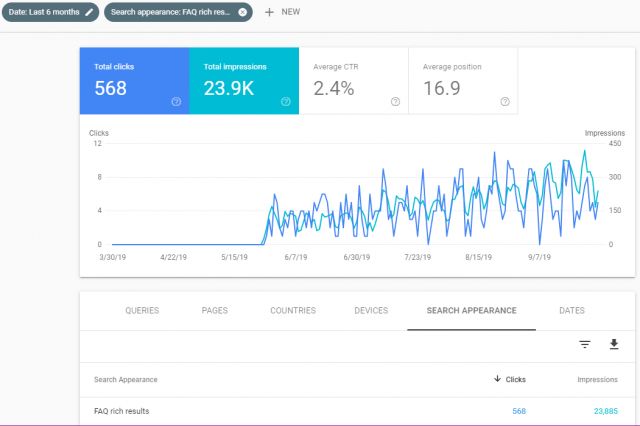Edit the Date: Last 6 months filter
The image size is (640, 426).
click(x=50, y=12)
